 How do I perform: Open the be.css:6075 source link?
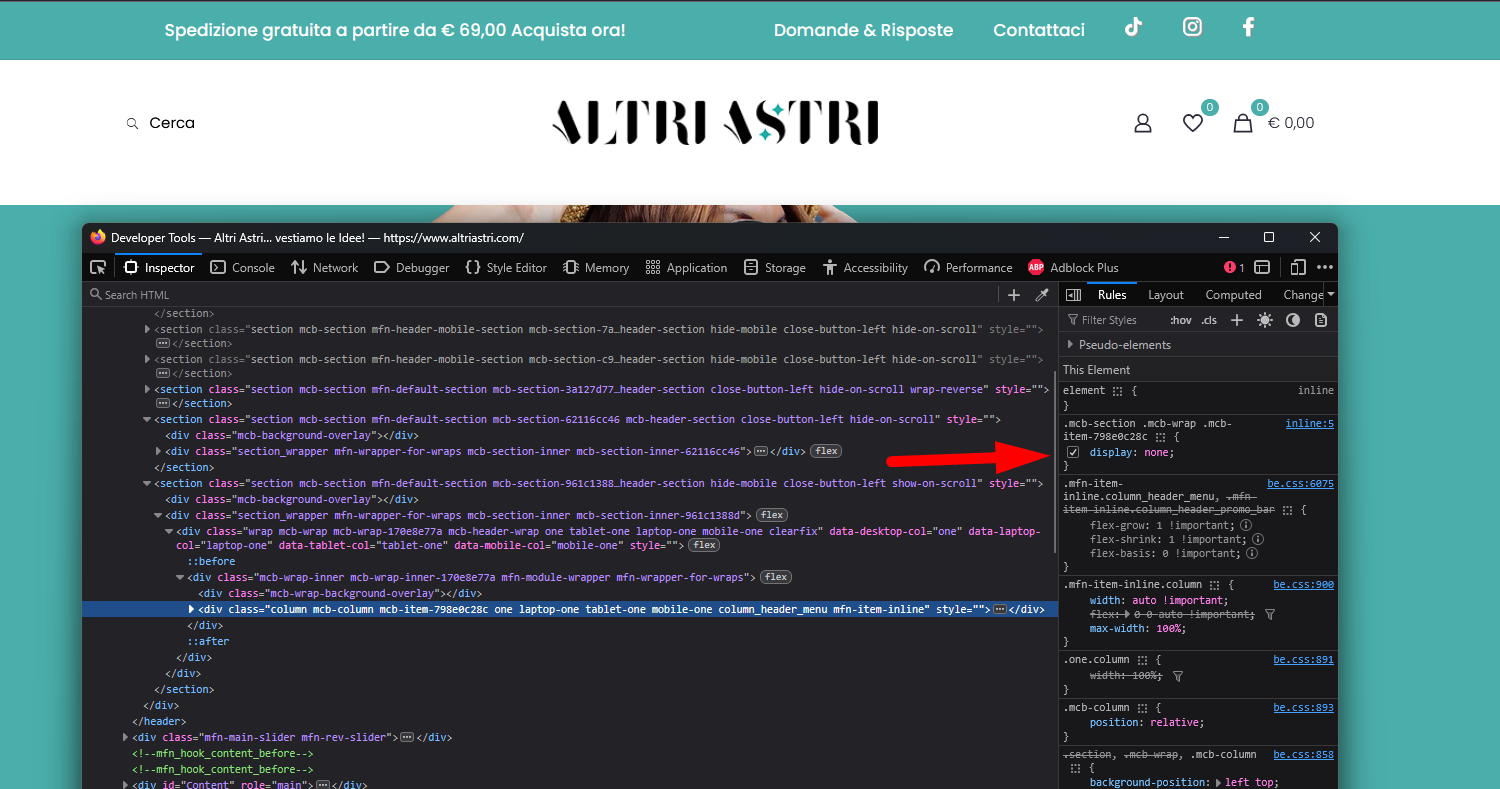[1300, 484]
